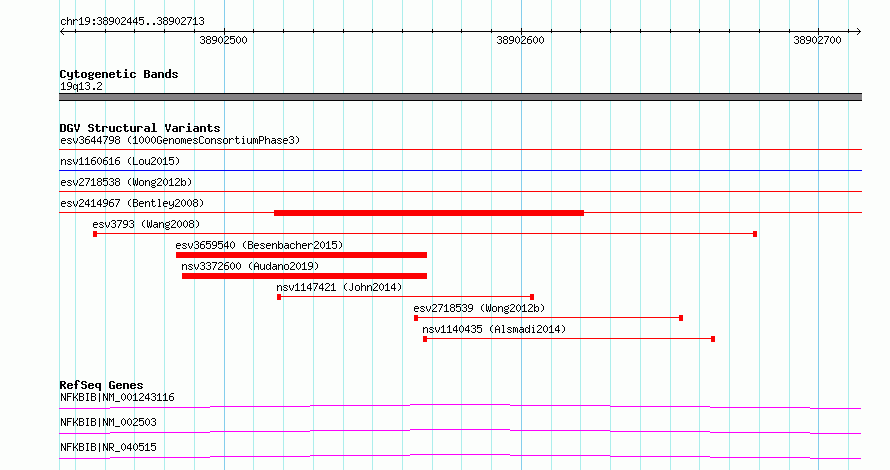The image size is (890, 470).
Task: Open the DGV Structural Variants track title
Action: (x=140, y=128)
